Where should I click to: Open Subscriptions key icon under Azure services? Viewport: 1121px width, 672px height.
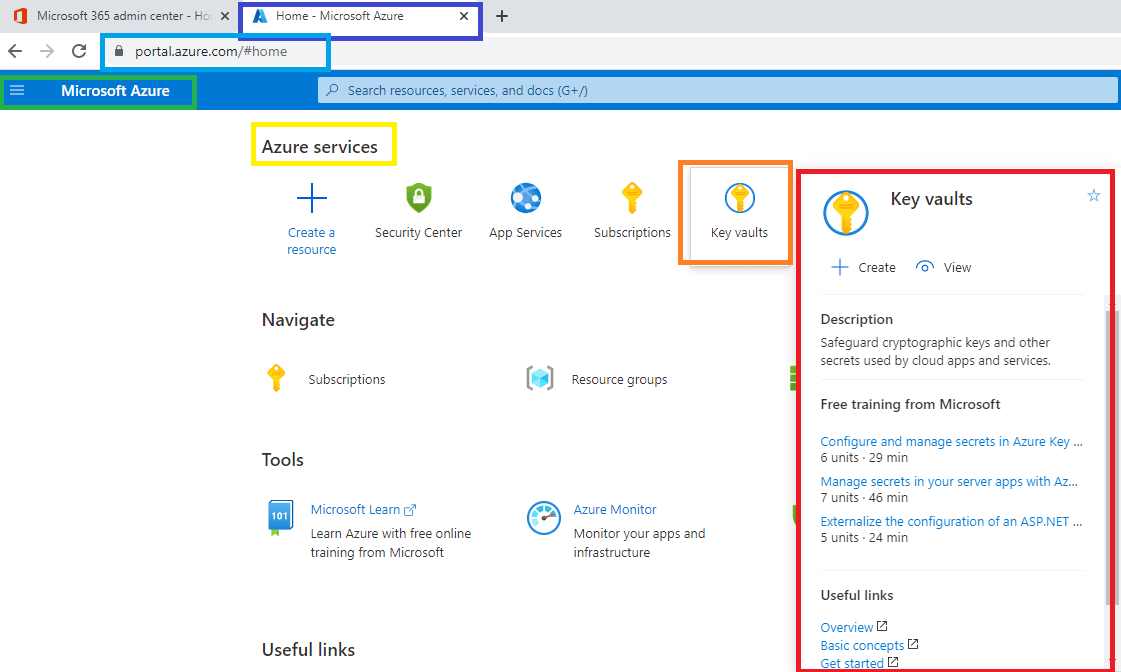(632, 198)
